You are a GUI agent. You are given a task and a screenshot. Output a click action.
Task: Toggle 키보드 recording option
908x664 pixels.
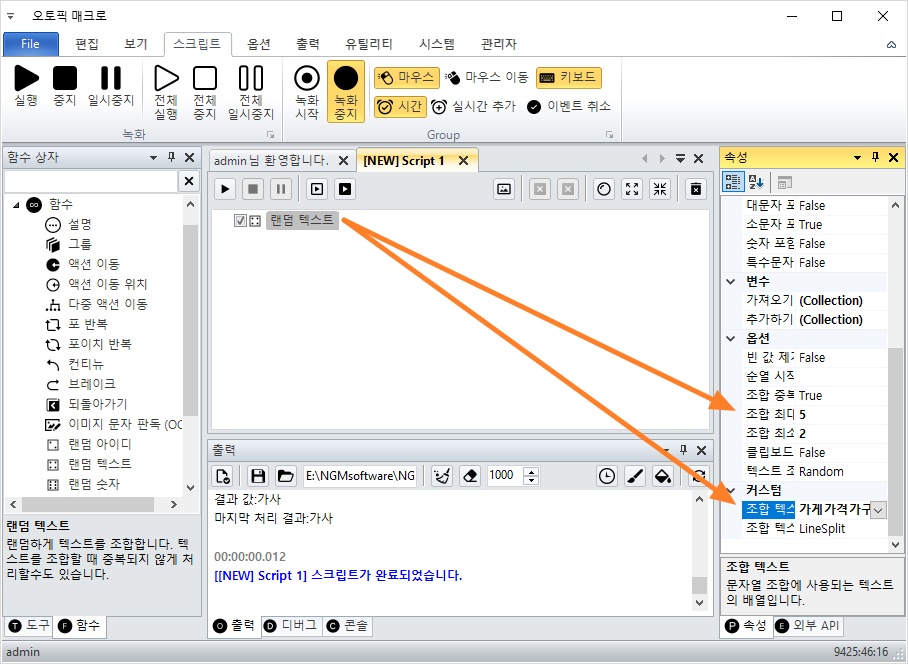point(569,77)
